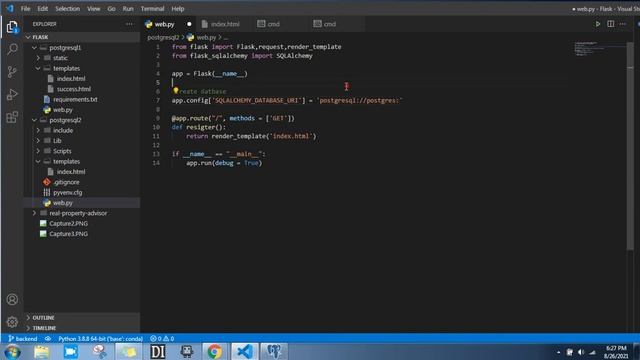Open the DI app taskbar icon

(158, 351)
